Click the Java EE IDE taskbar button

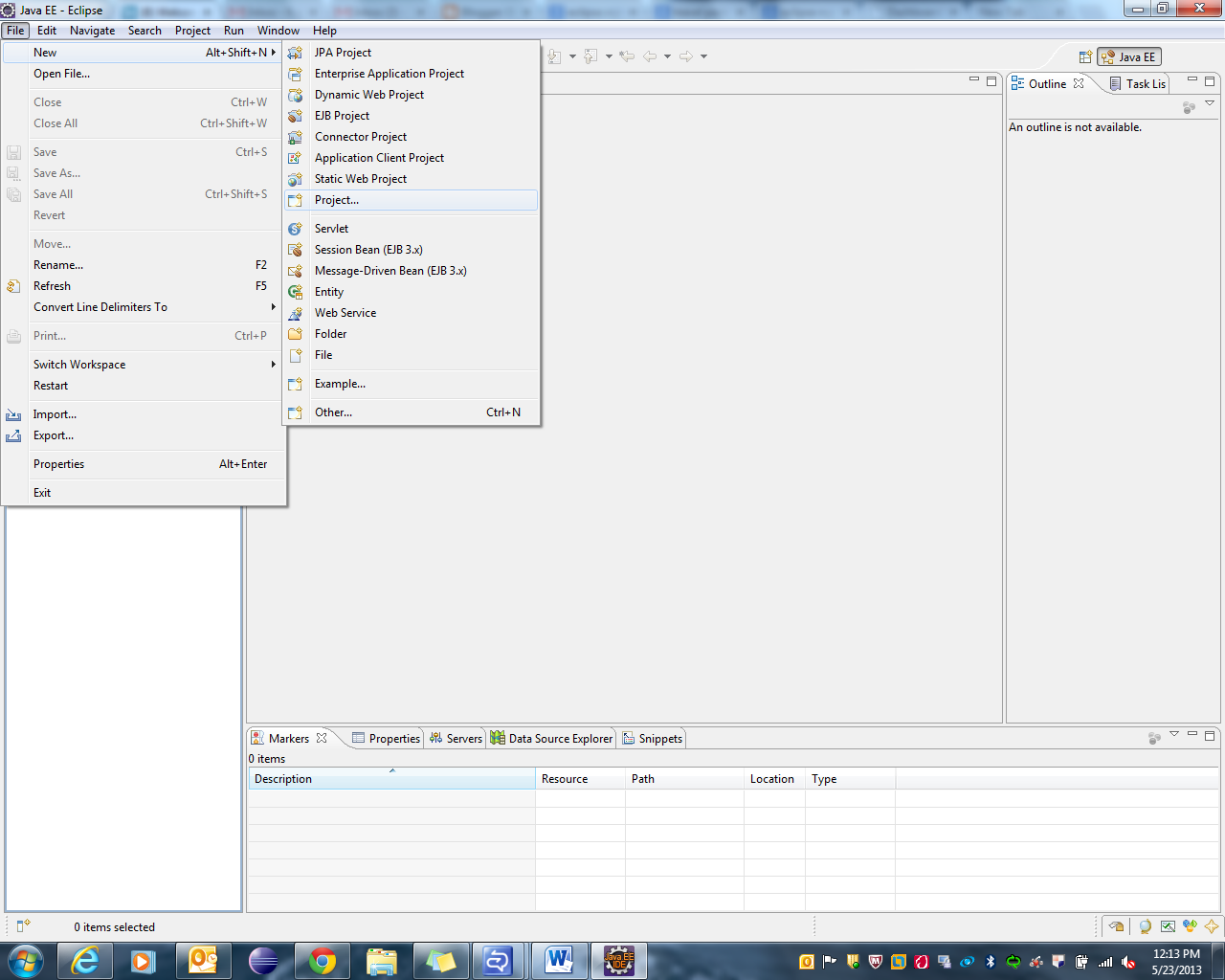click(x=619, y=960)
